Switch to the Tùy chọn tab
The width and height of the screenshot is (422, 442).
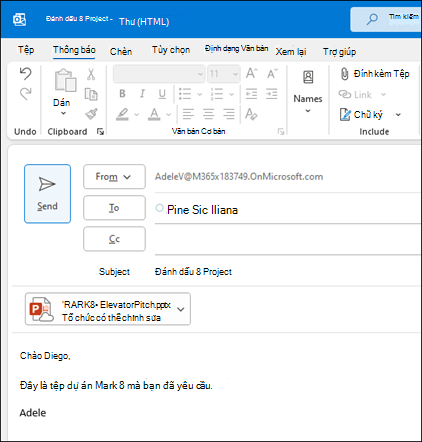[x=171, y=50]
